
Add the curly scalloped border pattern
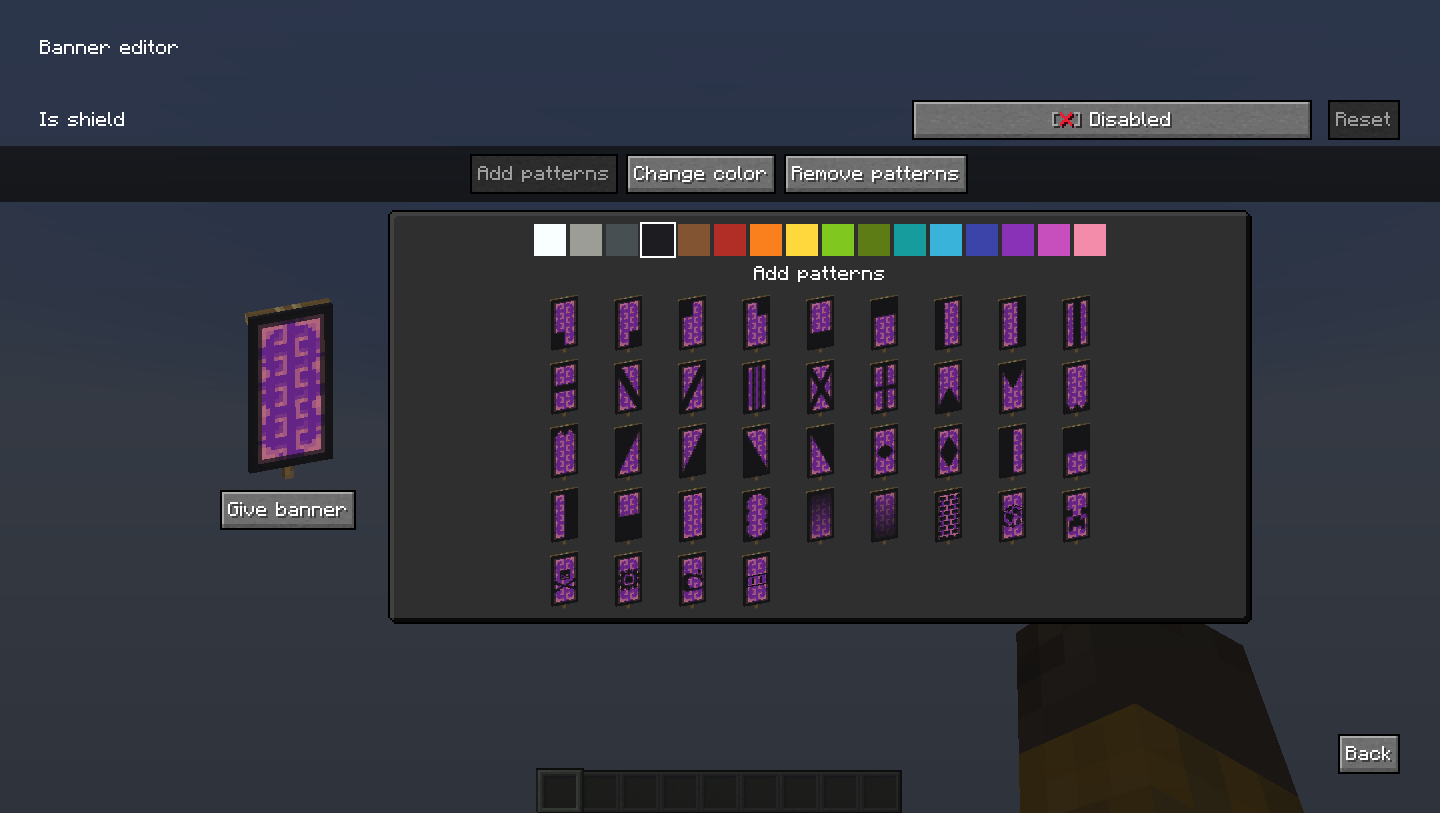(756, 515)
